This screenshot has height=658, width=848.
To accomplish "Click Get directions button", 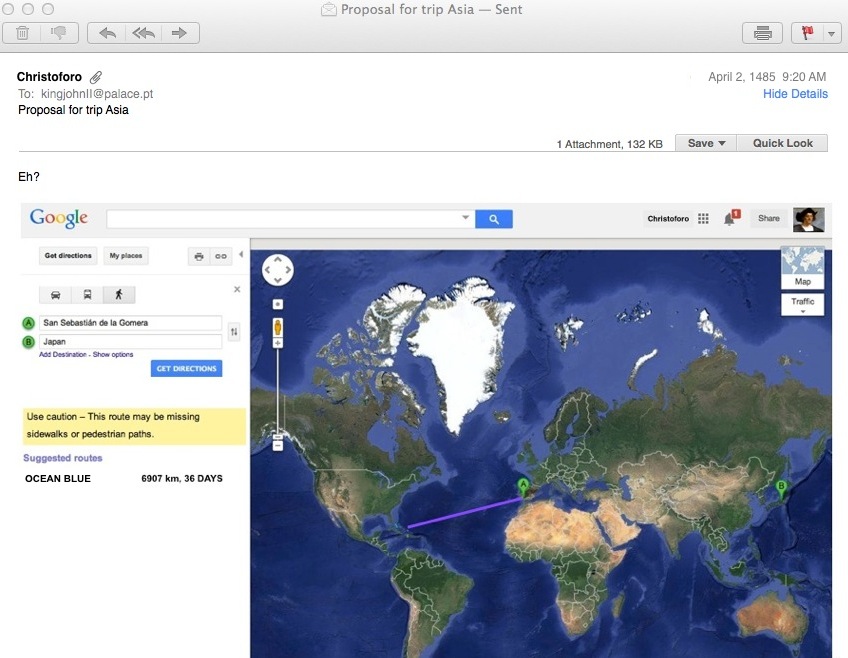I will [x=68, y=256].
